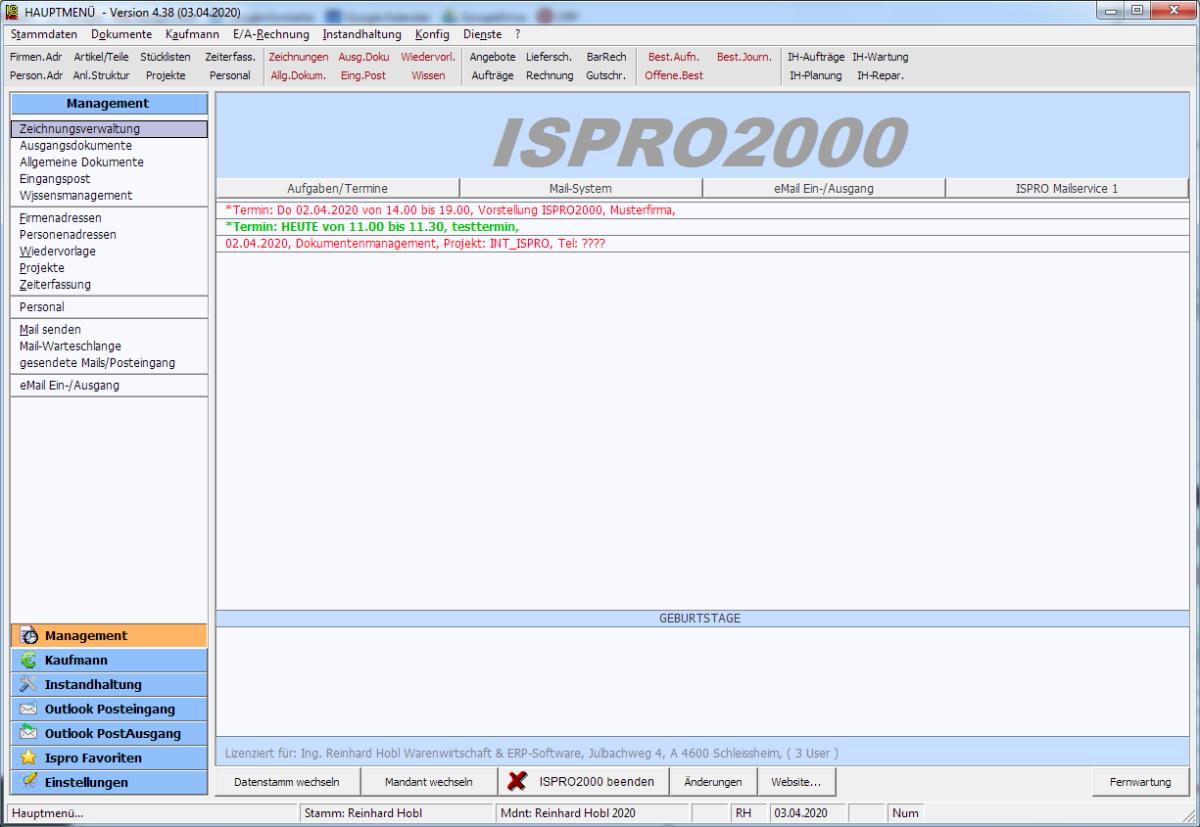Select Mail-Warteschlange in the sidebar list

pyautogui.click(x=70, y=346)
